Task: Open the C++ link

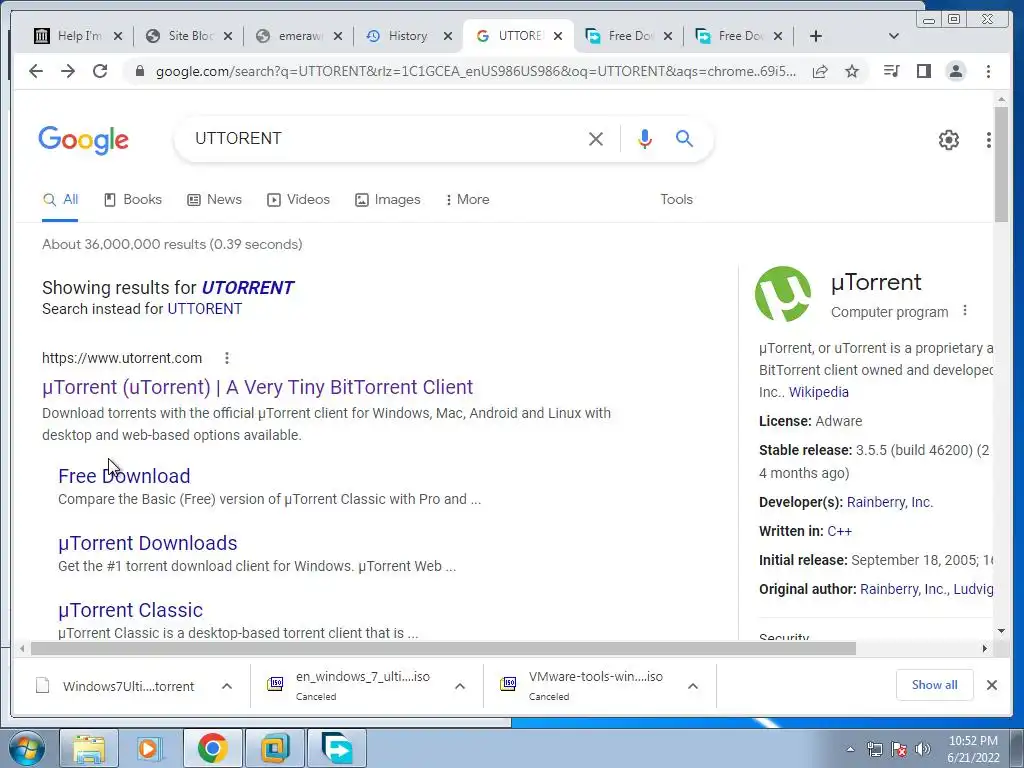Action: [839, 531]
